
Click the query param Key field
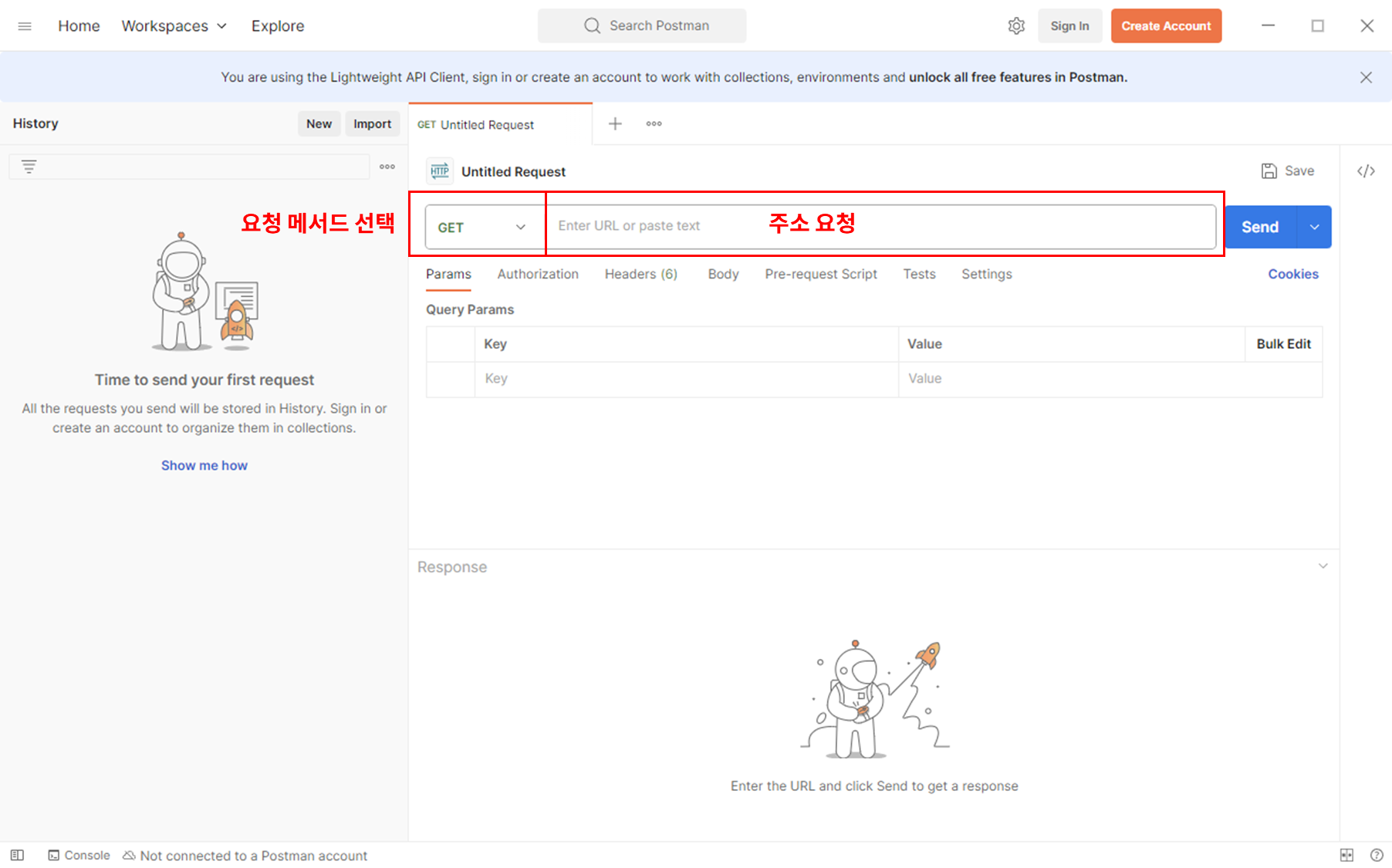[686, 379]
